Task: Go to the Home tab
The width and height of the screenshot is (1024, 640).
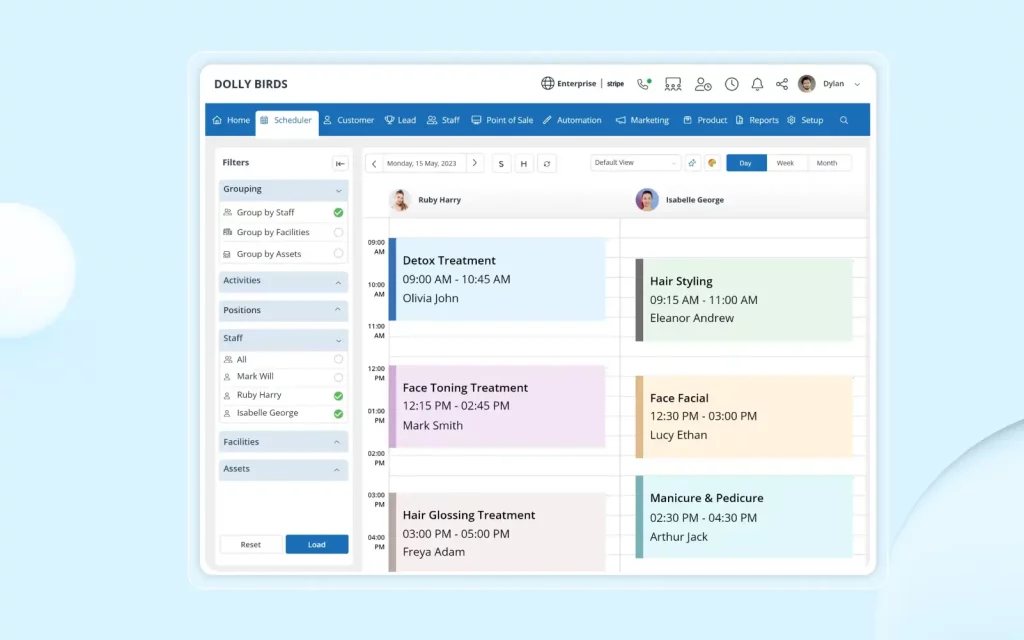Action: (231, 120)
